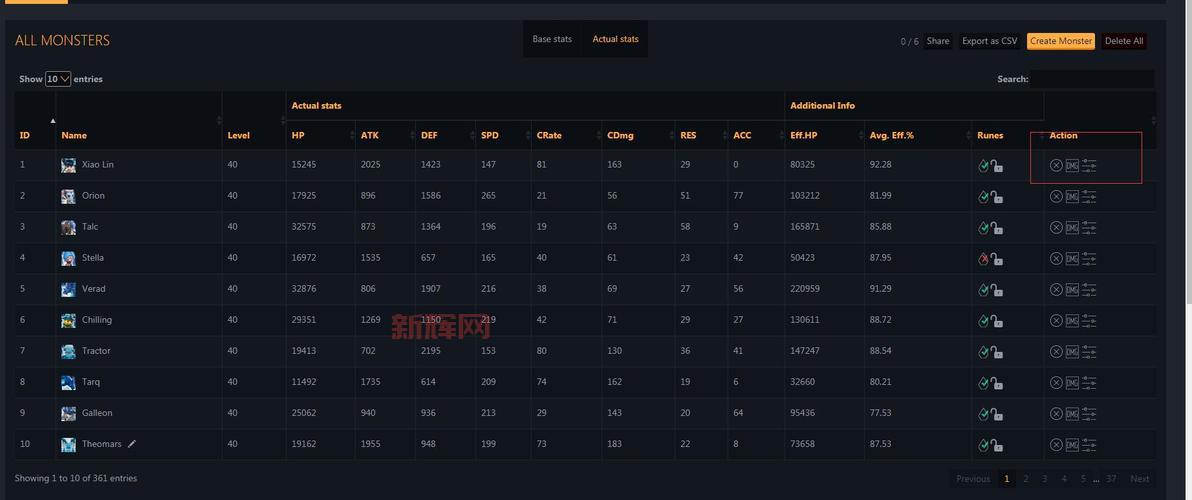
Task: Open settings sliders icon for Talc
Action: [1089, 228]
